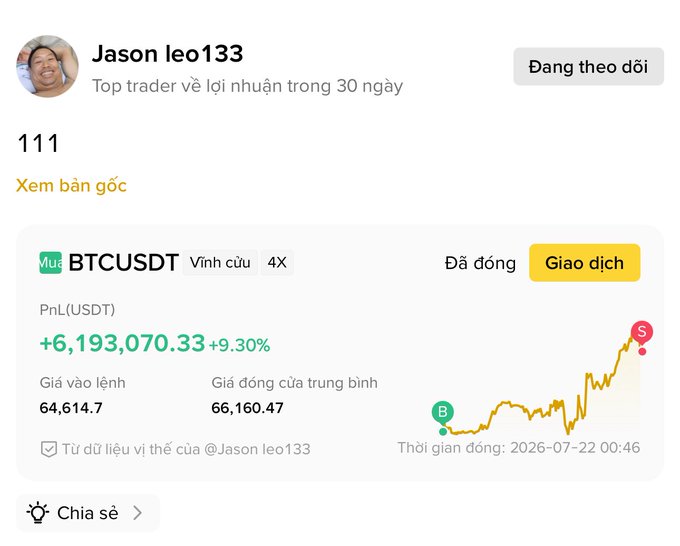Click the red S sell marker
This screenshot has width=680, height=546.
(x=642, y=332)
